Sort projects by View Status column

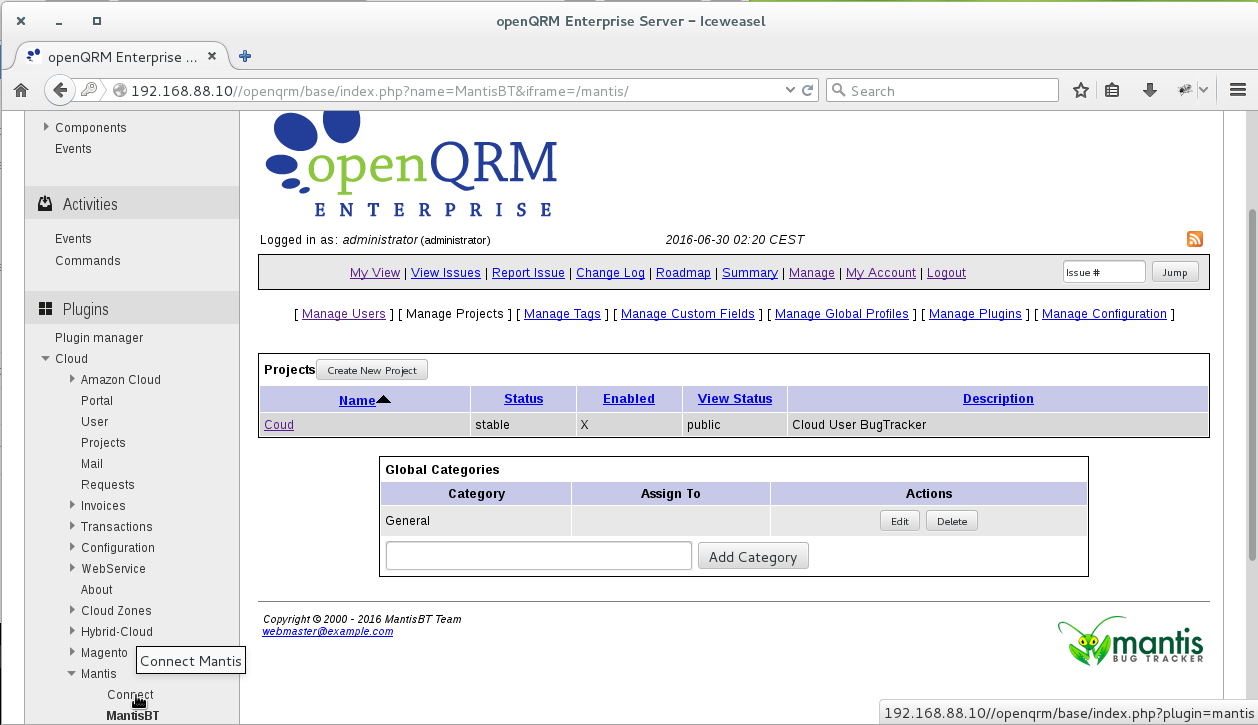pyautogui.click(x=735, y=399)
